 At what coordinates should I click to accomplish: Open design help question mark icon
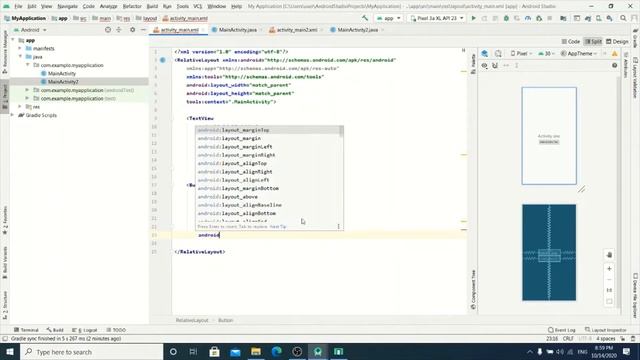pyautogui.click(x=614, y=65)
